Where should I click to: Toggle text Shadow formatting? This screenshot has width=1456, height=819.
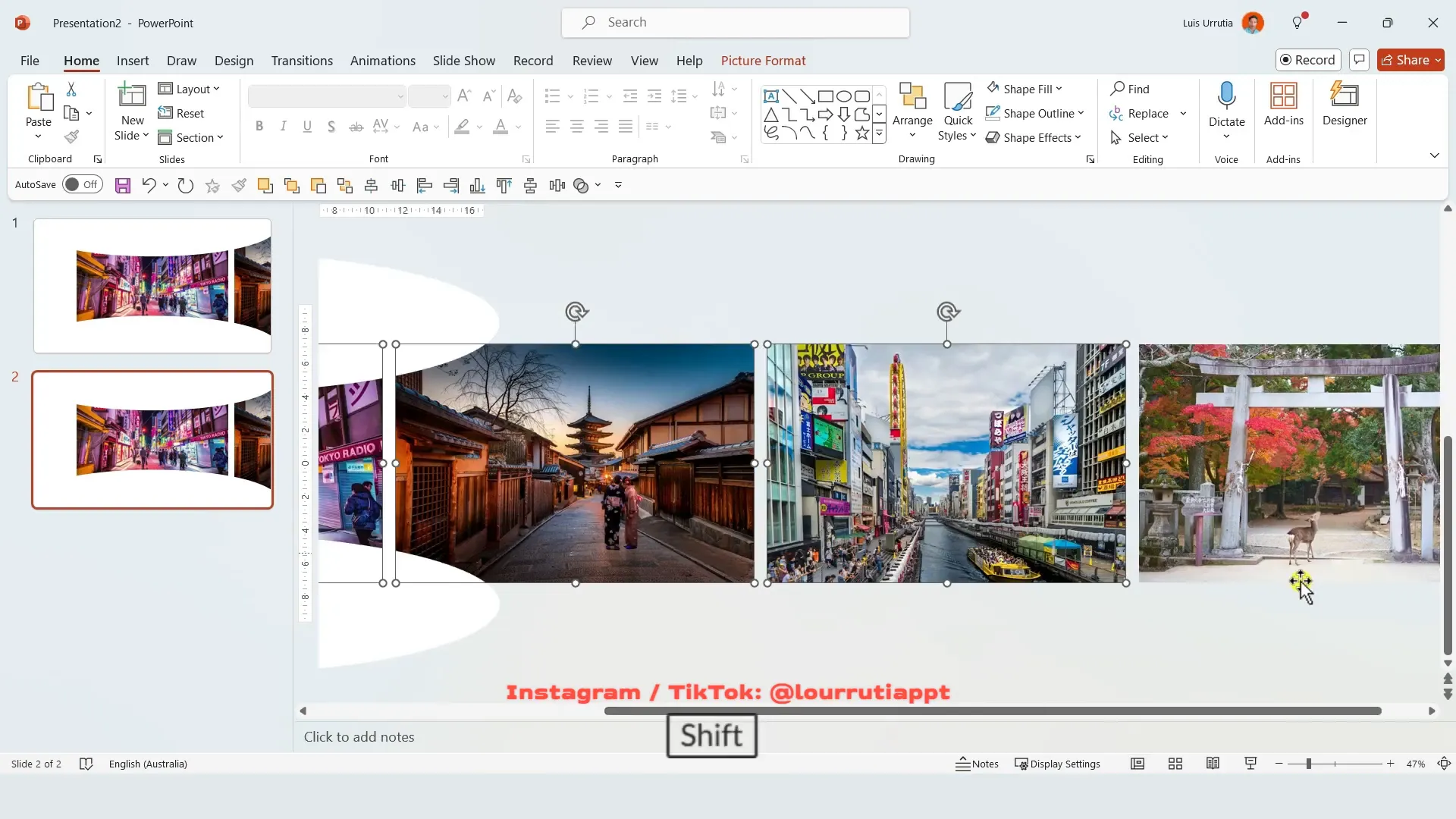point(331,127)
